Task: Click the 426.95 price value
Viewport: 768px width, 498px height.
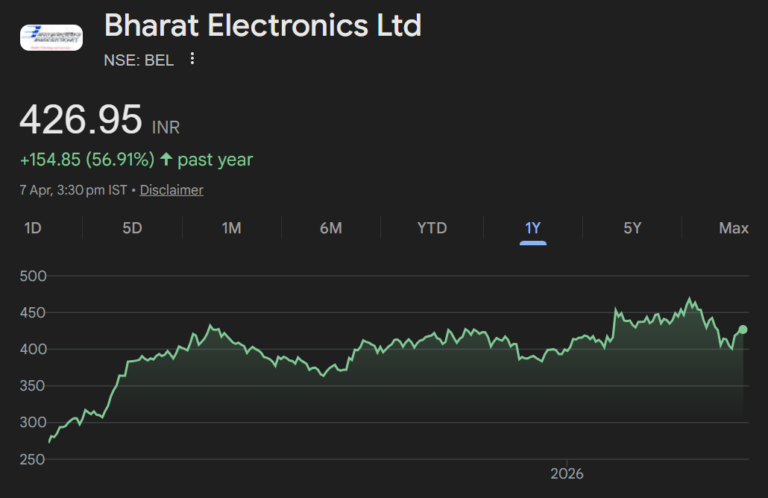Action: (81, 119)
